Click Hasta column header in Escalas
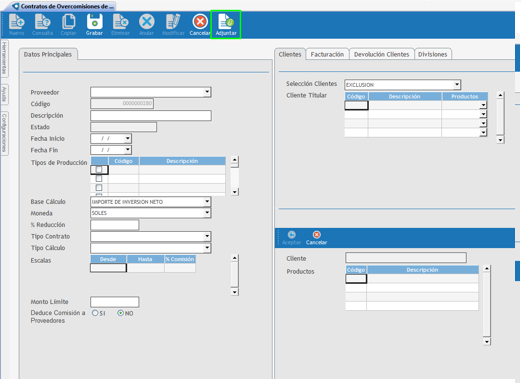Viewport: 521px width, 384px height. pos(145,259)
